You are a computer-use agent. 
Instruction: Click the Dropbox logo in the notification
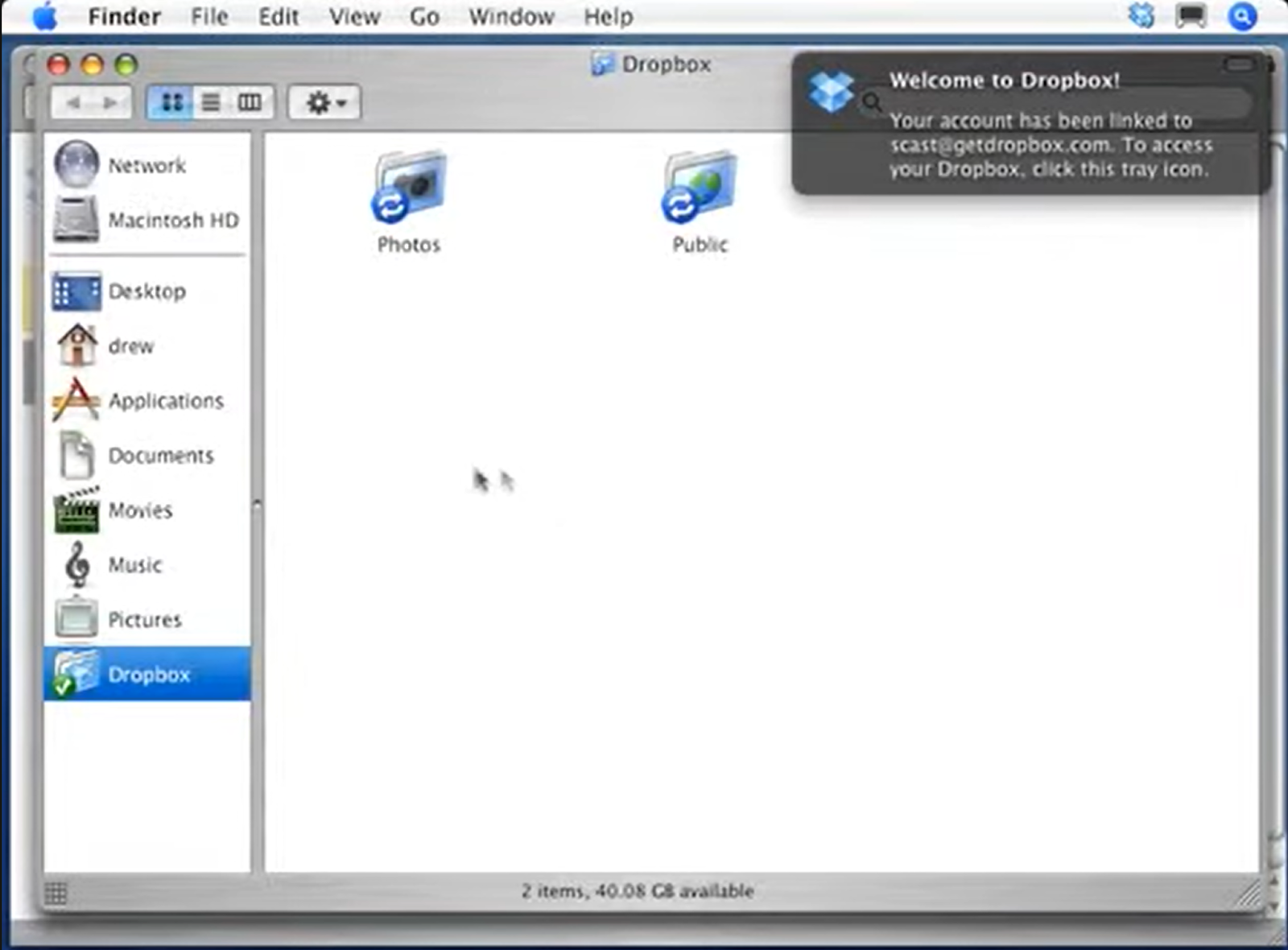tap(831, 91)
